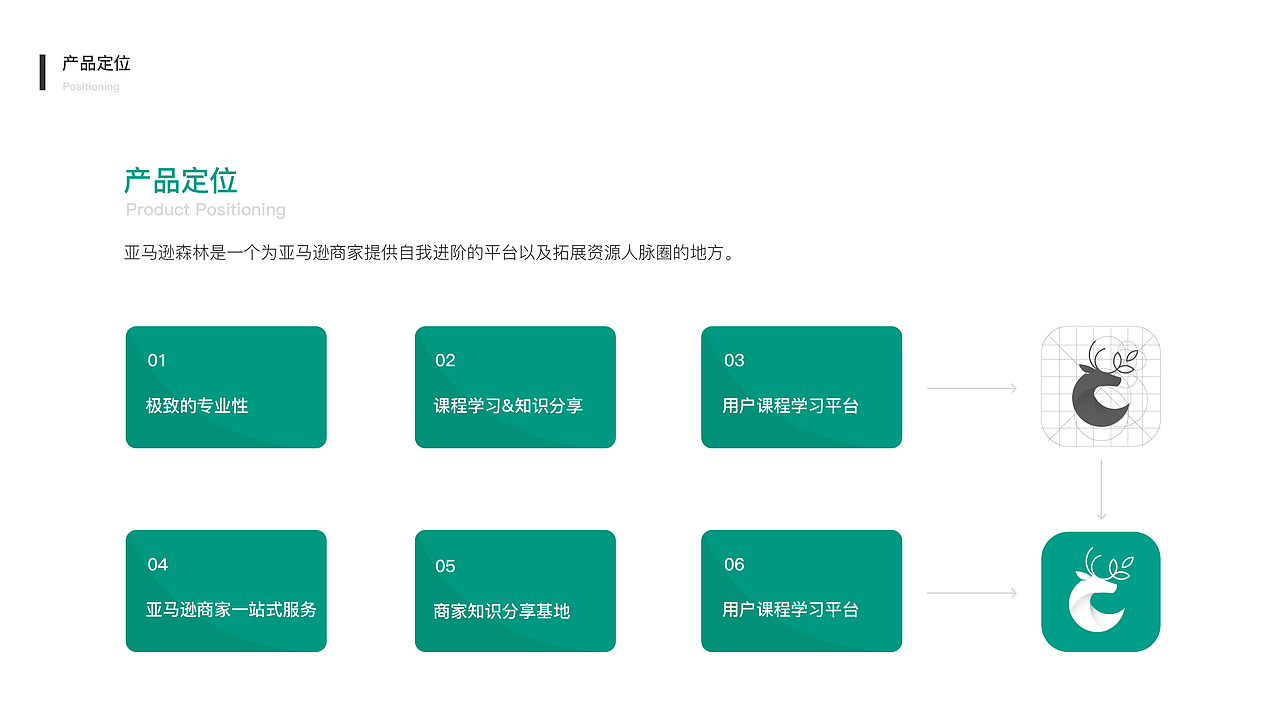The width and height of the screenshot is (1280, 725).
Task: Toggle card 05 商家知识分享基地
Action: 515,591
